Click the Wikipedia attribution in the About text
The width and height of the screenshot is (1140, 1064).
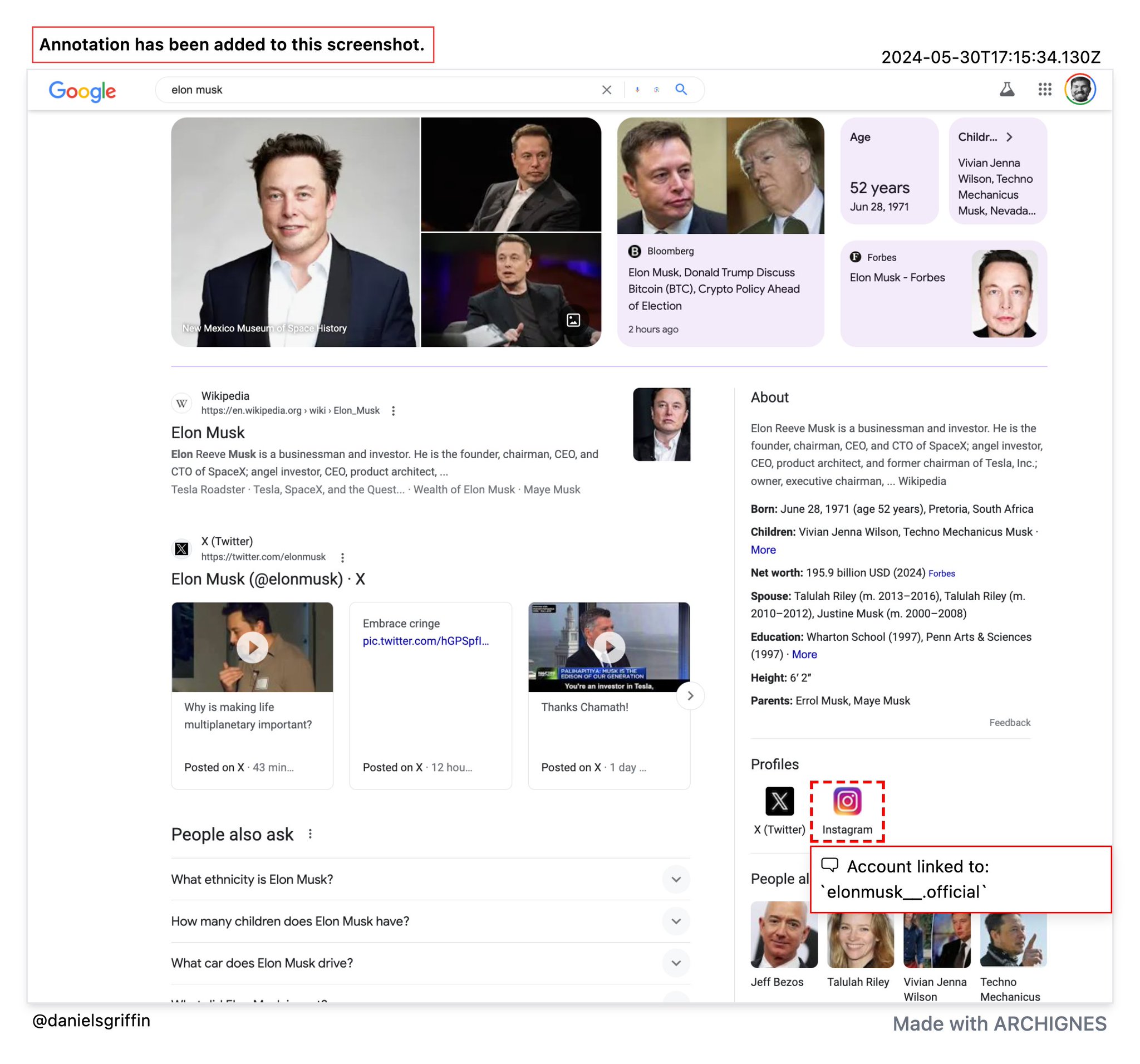[x=922, y=480]
